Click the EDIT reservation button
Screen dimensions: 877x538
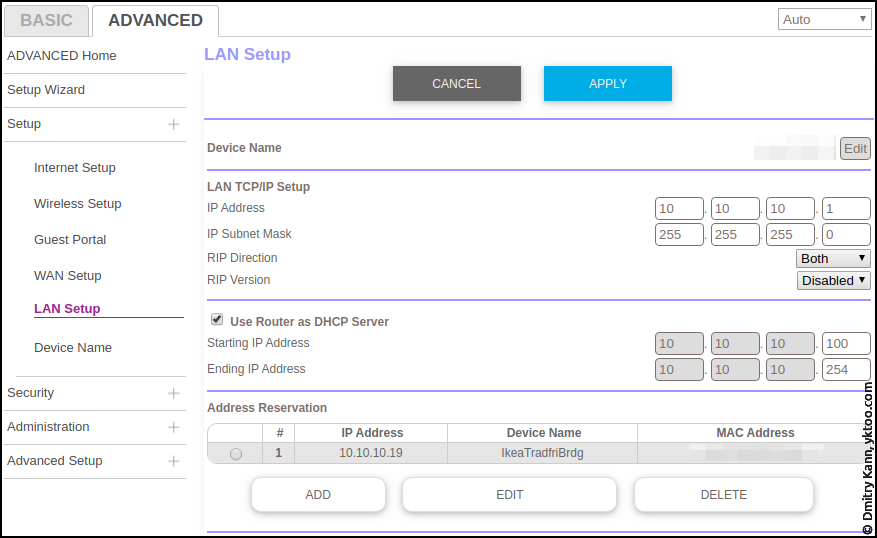(x=510, y=495)
